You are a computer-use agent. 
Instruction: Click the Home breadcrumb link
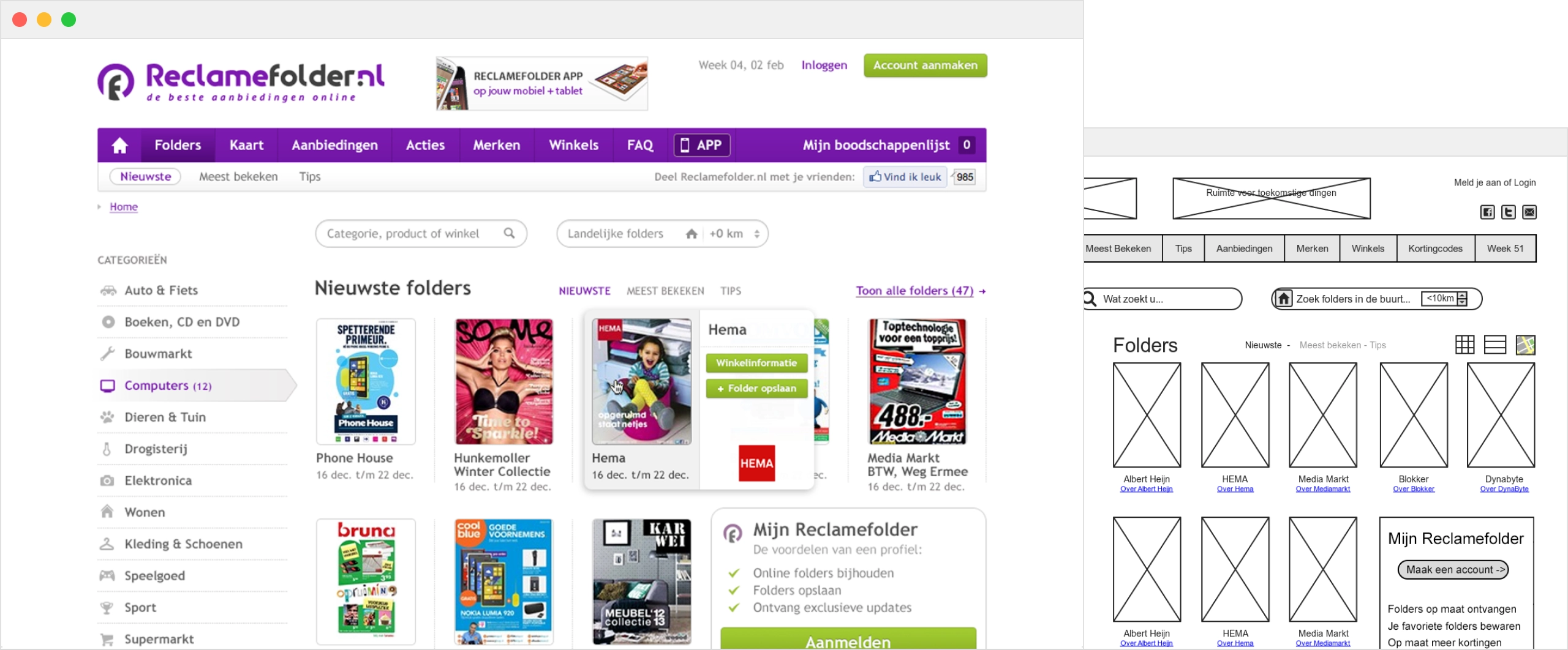point(124,207)
